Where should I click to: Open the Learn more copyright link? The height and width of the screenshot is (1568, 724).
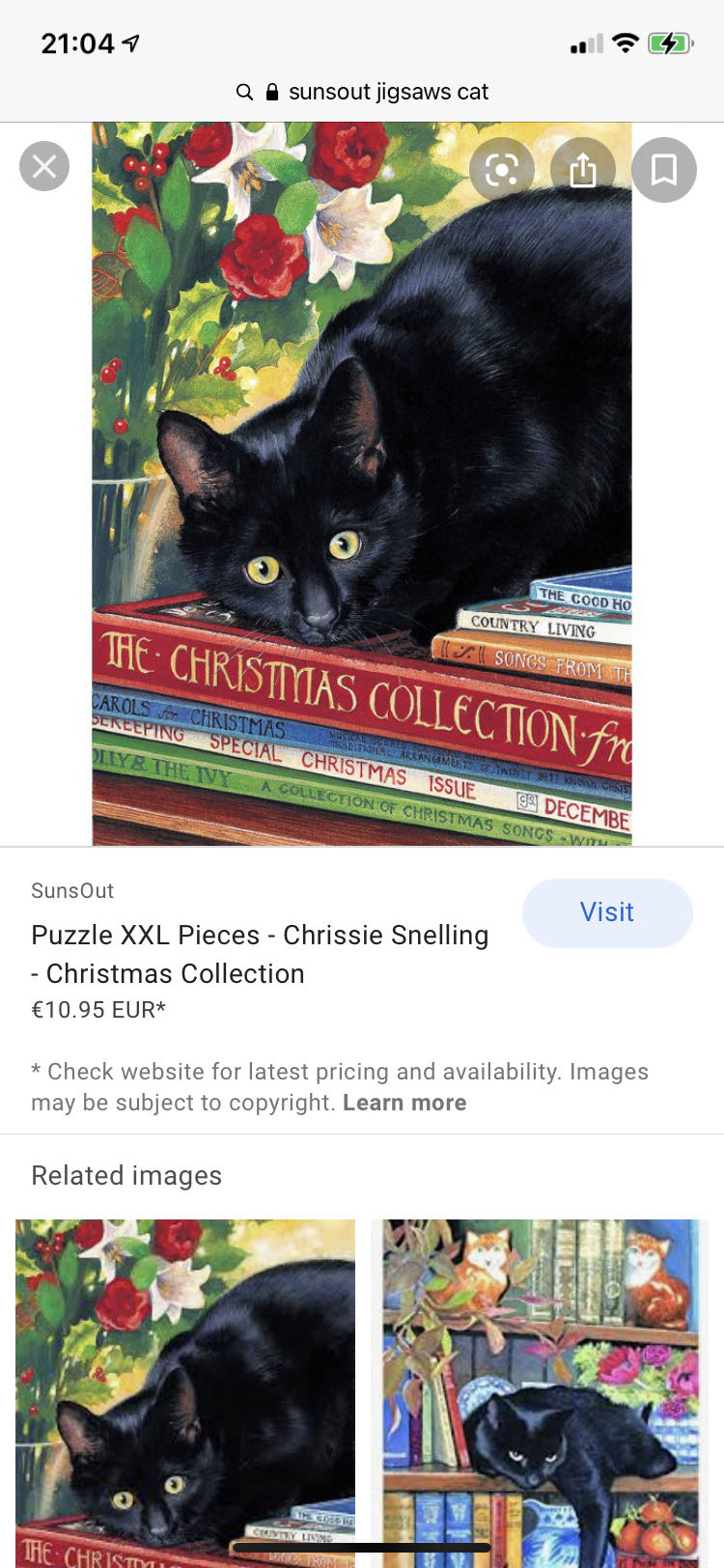pos(404,1103)
